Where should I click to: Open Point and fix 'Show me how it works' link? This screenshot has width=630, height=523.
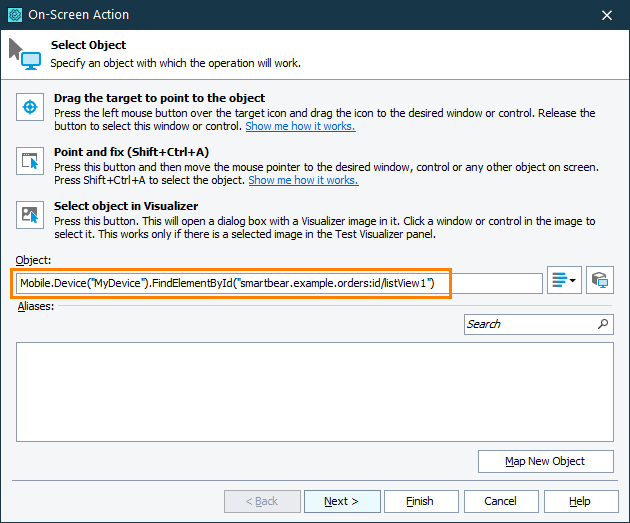[303, 180]
